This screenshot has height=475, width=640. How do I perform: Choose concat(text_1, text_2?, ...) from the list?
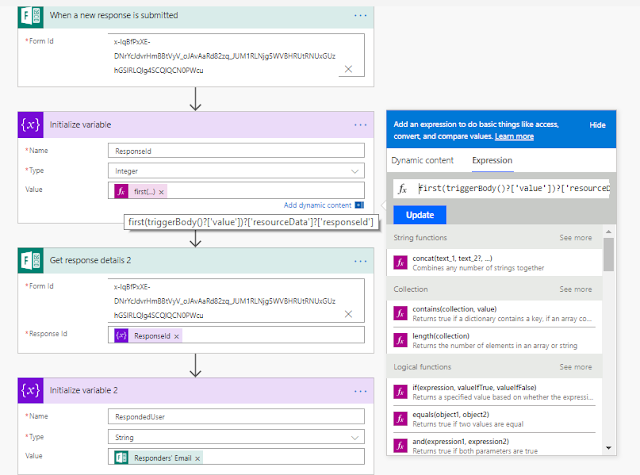pyautogui.click(x=495, y=263)
